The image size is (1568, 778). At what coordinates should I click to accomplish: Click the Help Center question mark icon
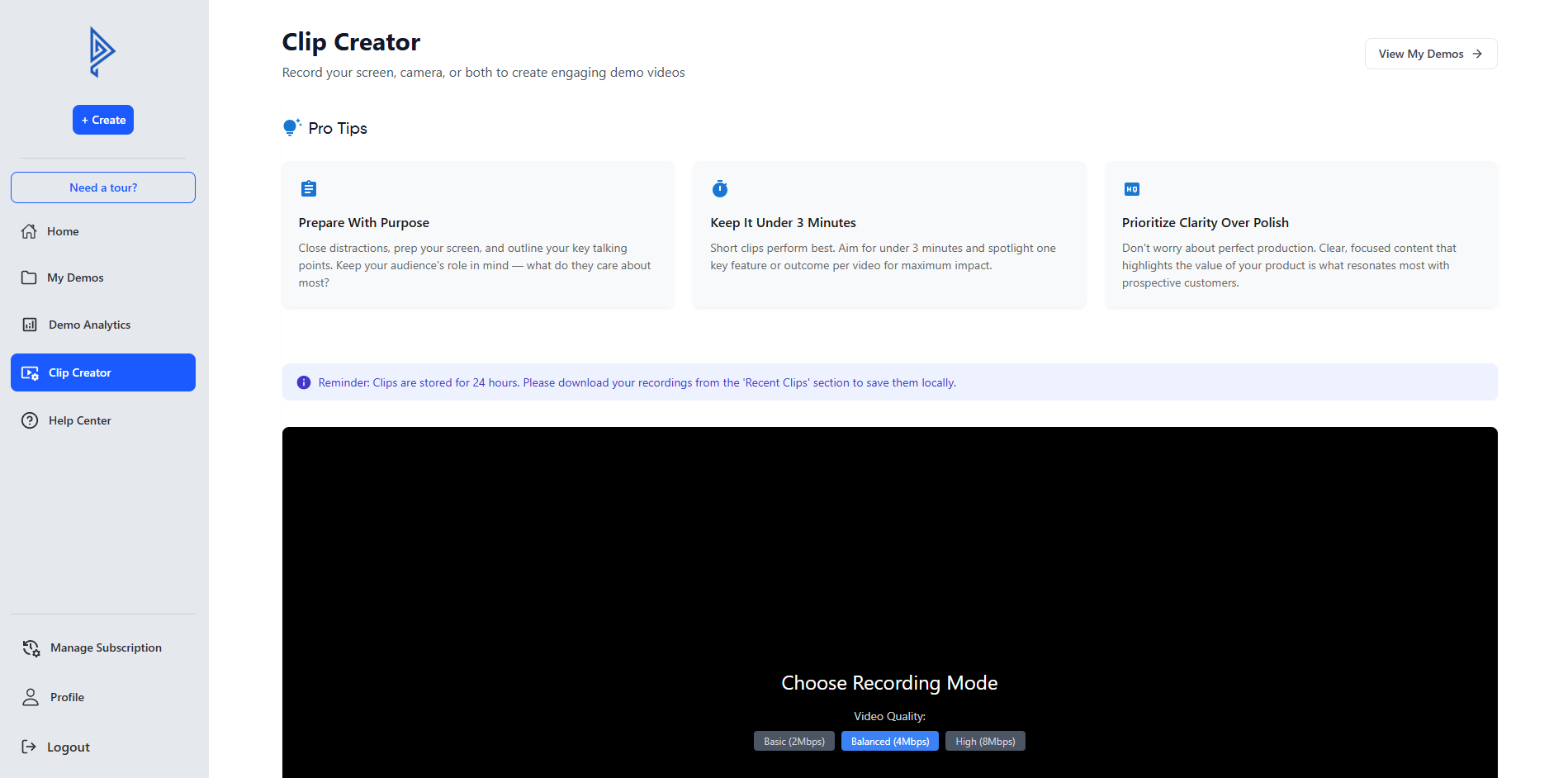tap(30, 420)
